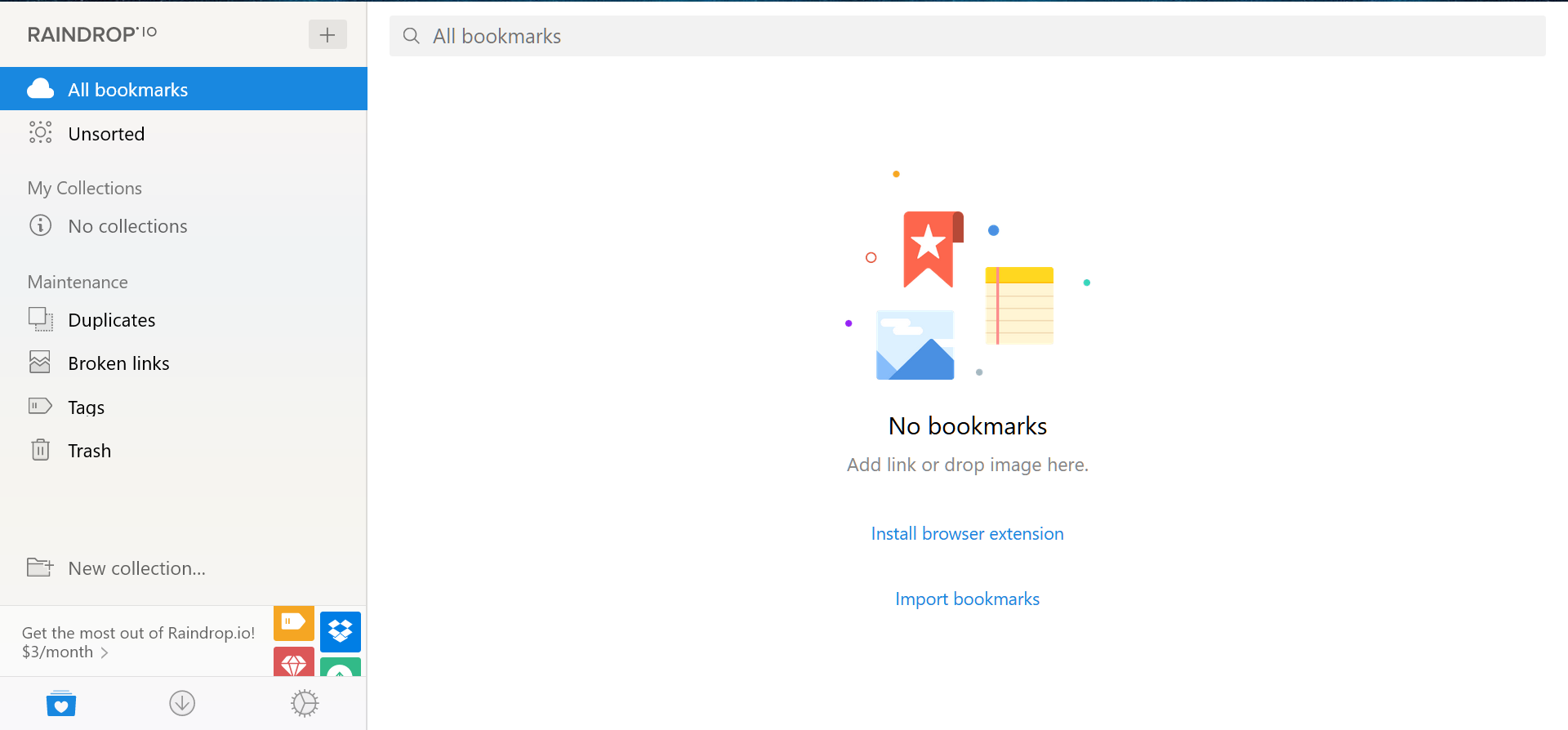
Task: Open the Duplicates view
Action: point(184,320)
